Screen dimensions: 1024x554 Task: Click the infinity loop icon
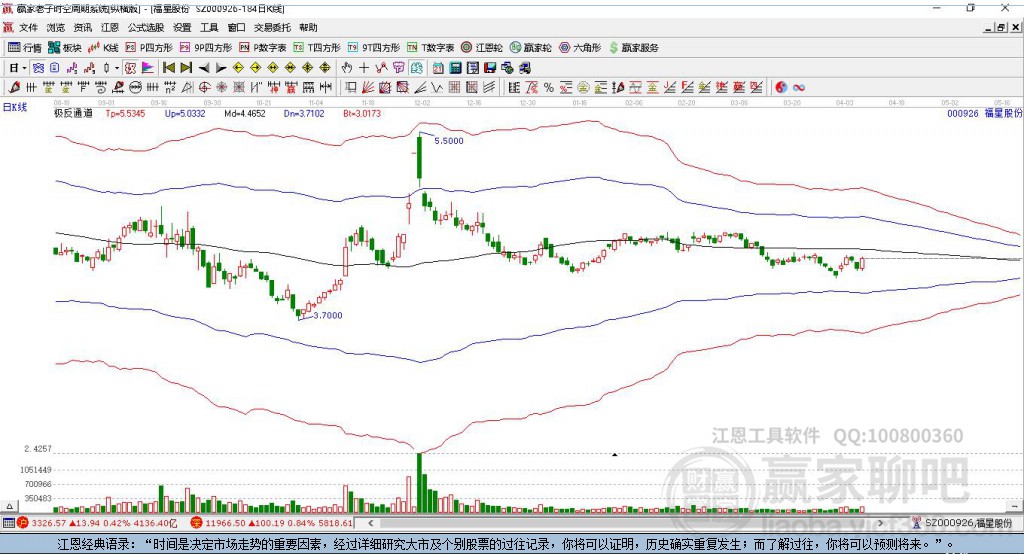[798, 87]
